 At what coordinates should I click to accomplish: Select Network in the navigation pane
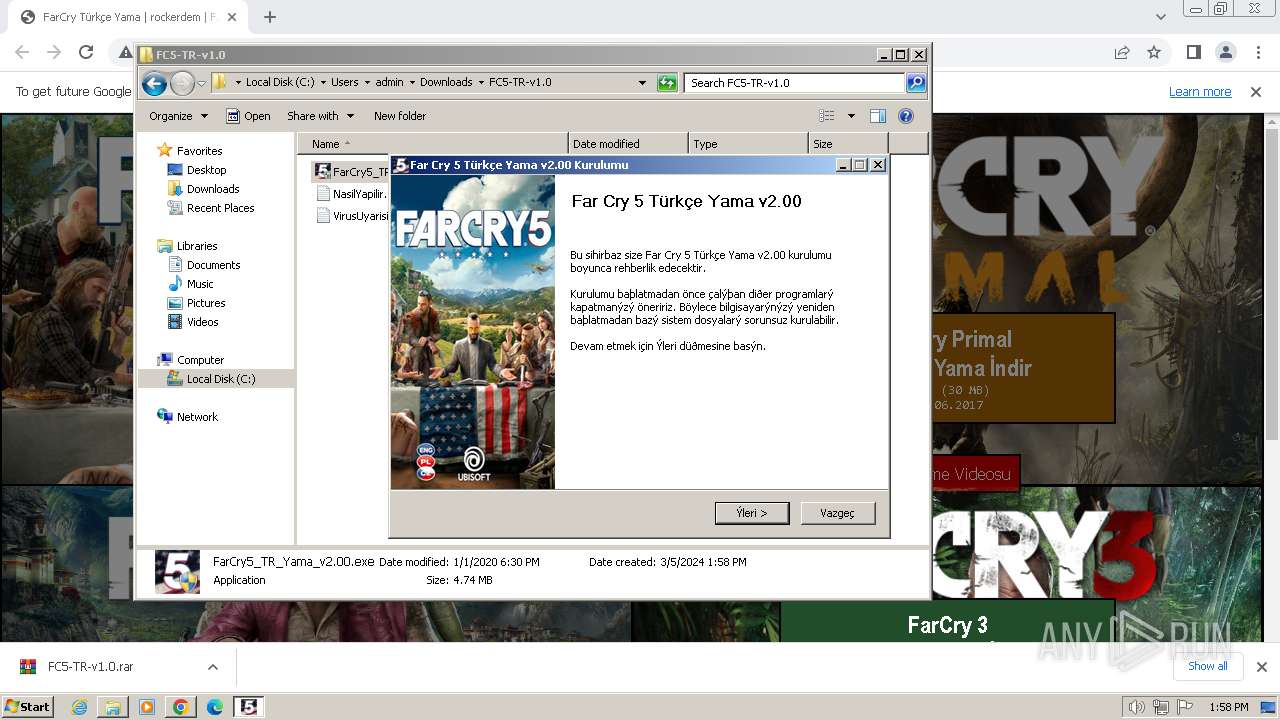pyautogui.click(x=197, y=417)
